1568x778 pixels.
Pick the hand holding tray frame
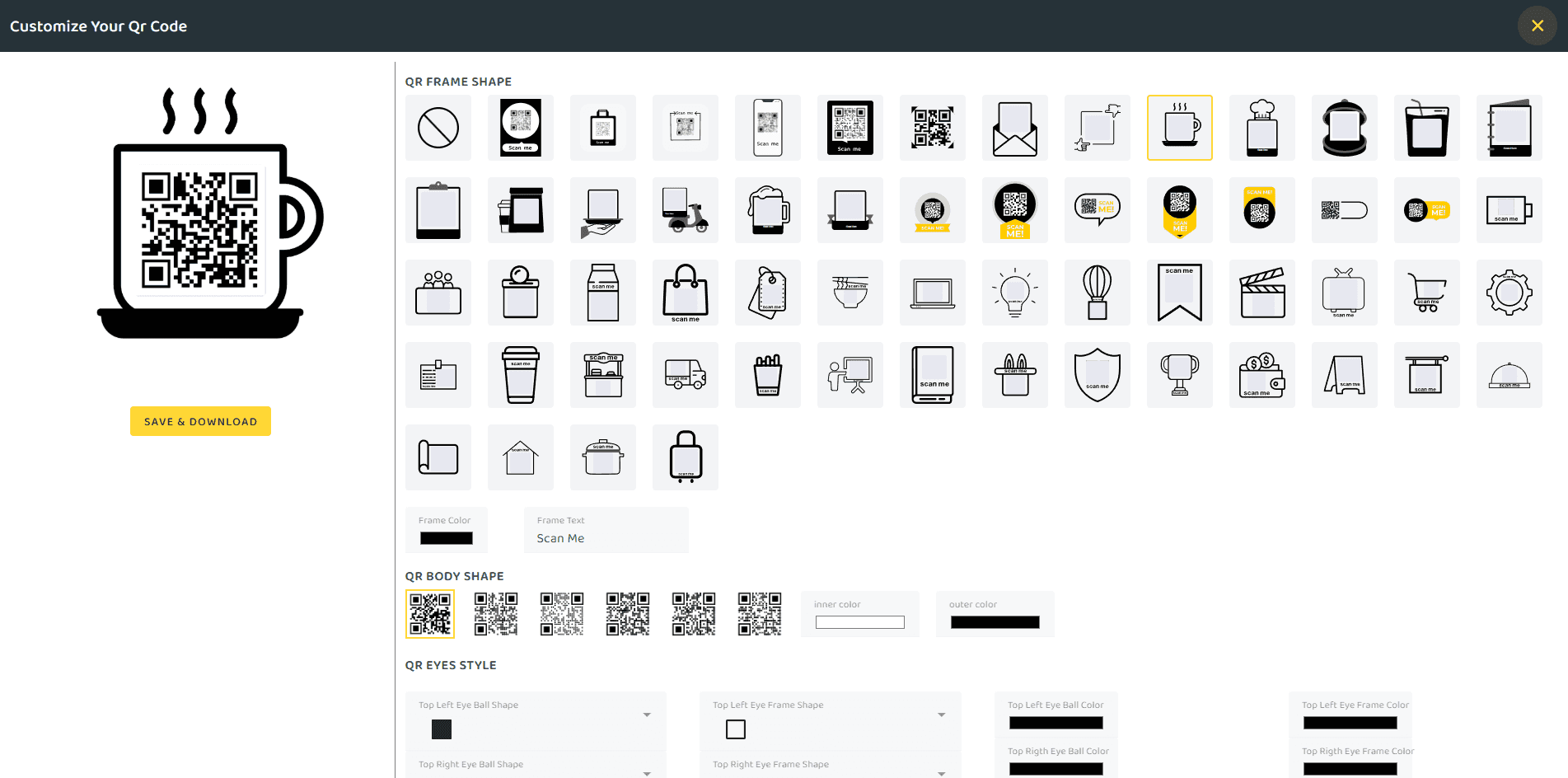coord(603,210)
